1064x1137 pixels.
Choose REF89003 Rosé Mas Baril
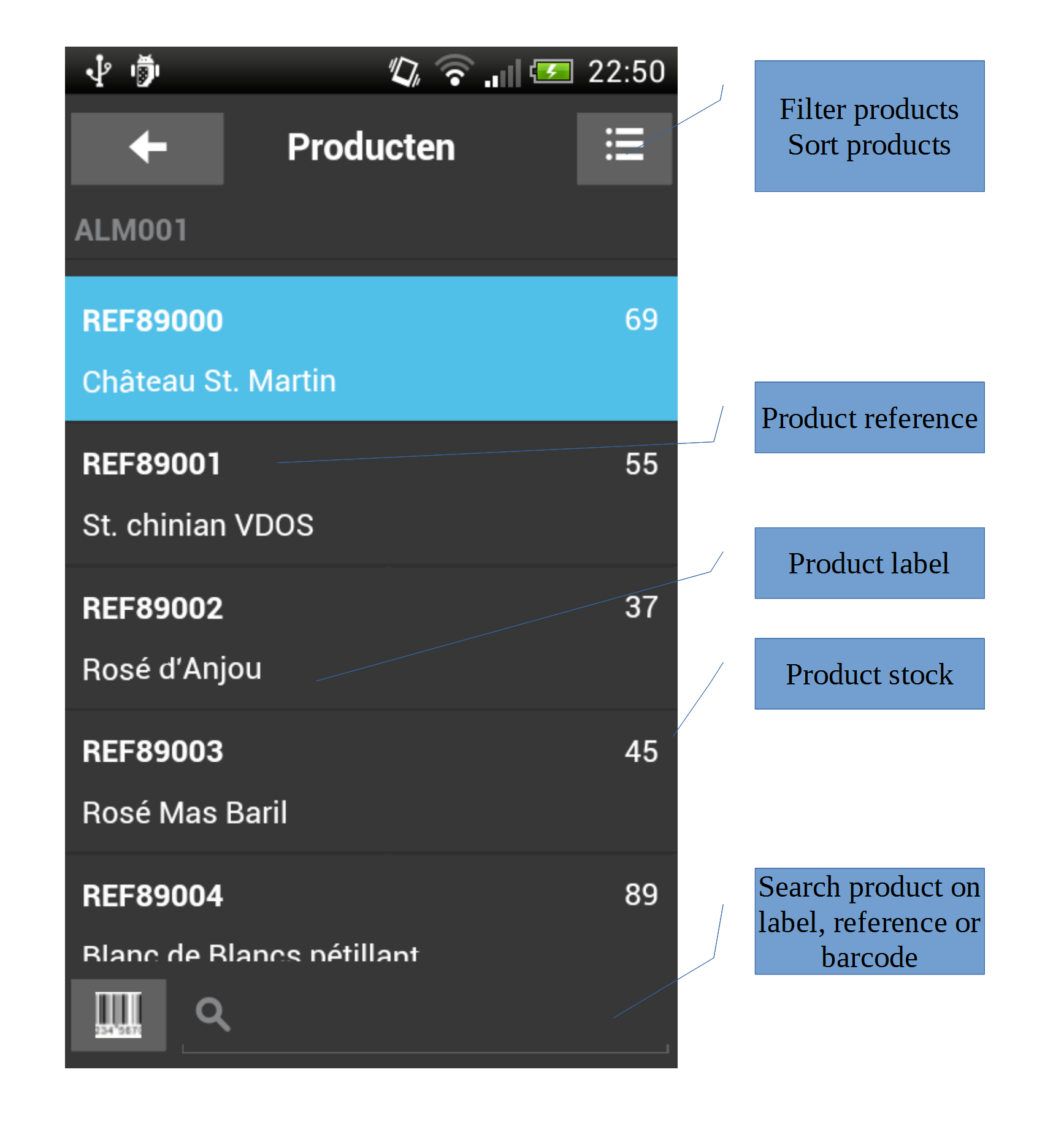coord(371,782)
